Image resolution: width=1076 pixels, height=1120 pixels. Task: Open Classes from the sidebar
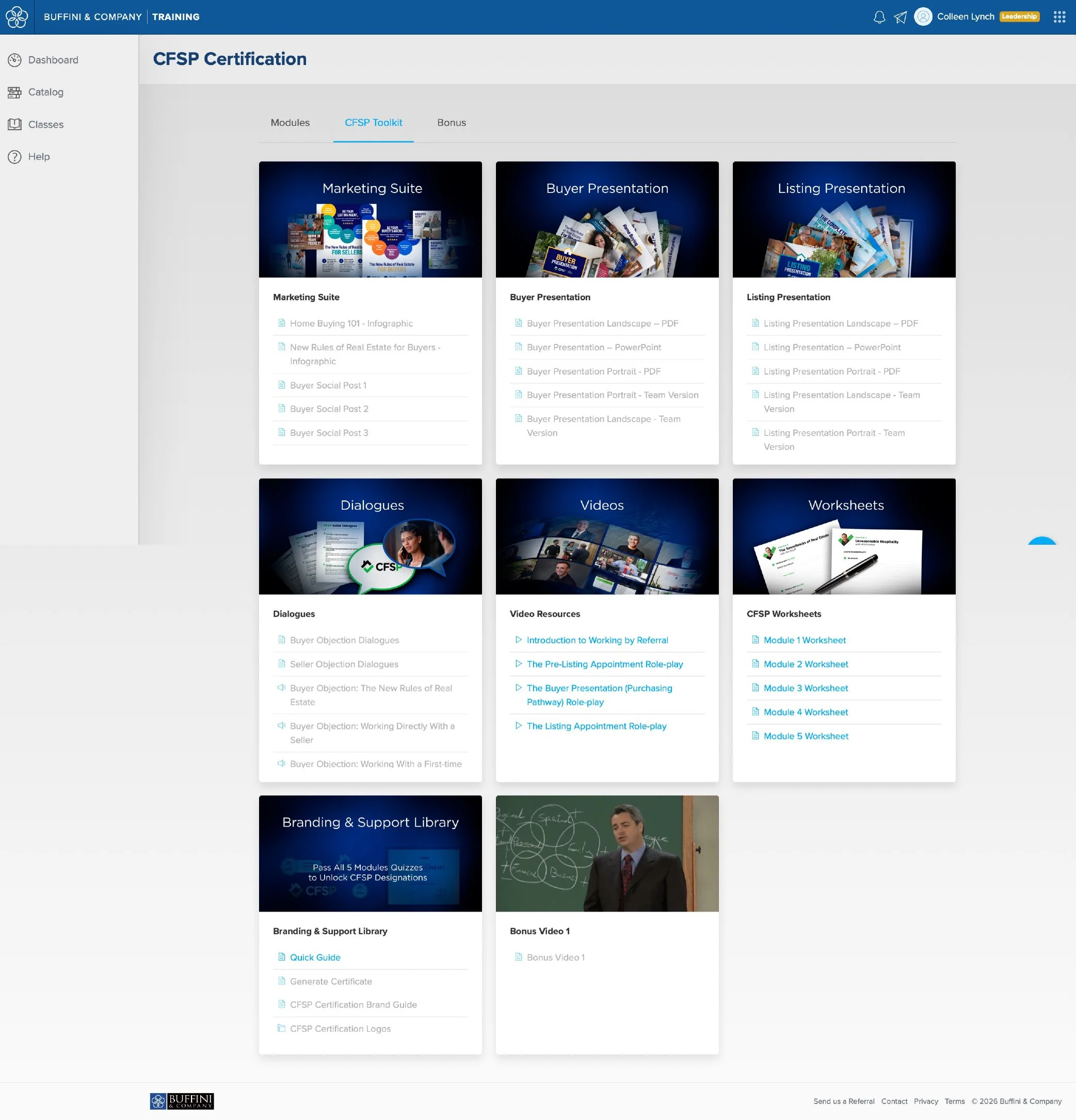46,124
